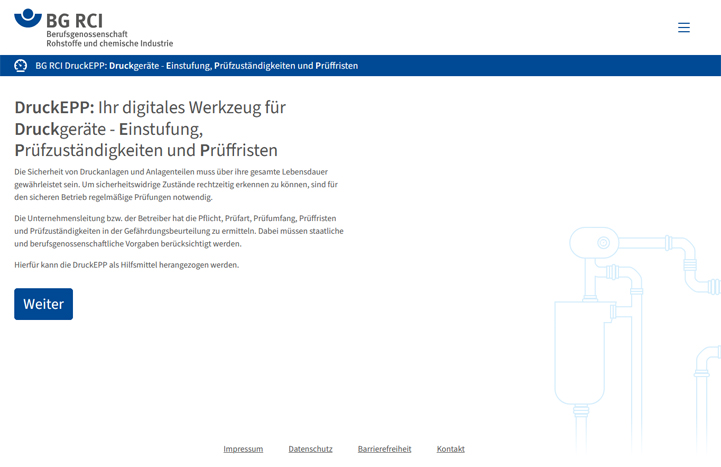721x467 pixels.
Task: Open the Impressum footer link
Action: [x=243, y=449]
